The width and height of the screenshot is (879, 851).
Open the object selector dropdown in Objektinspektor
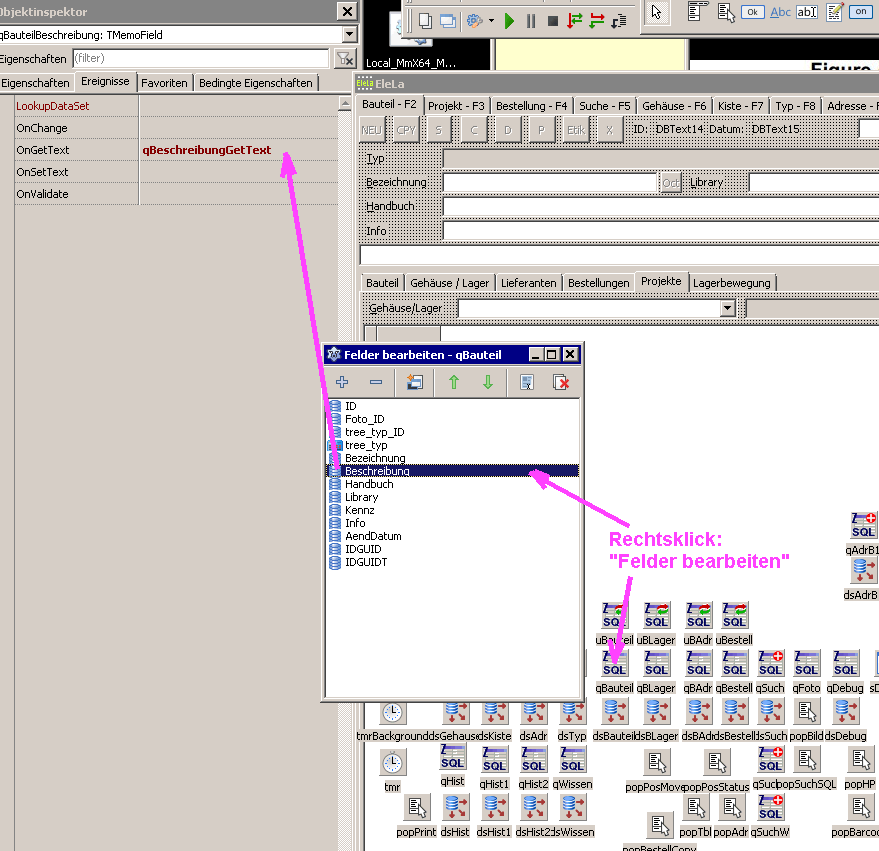[x=347, y=35]
